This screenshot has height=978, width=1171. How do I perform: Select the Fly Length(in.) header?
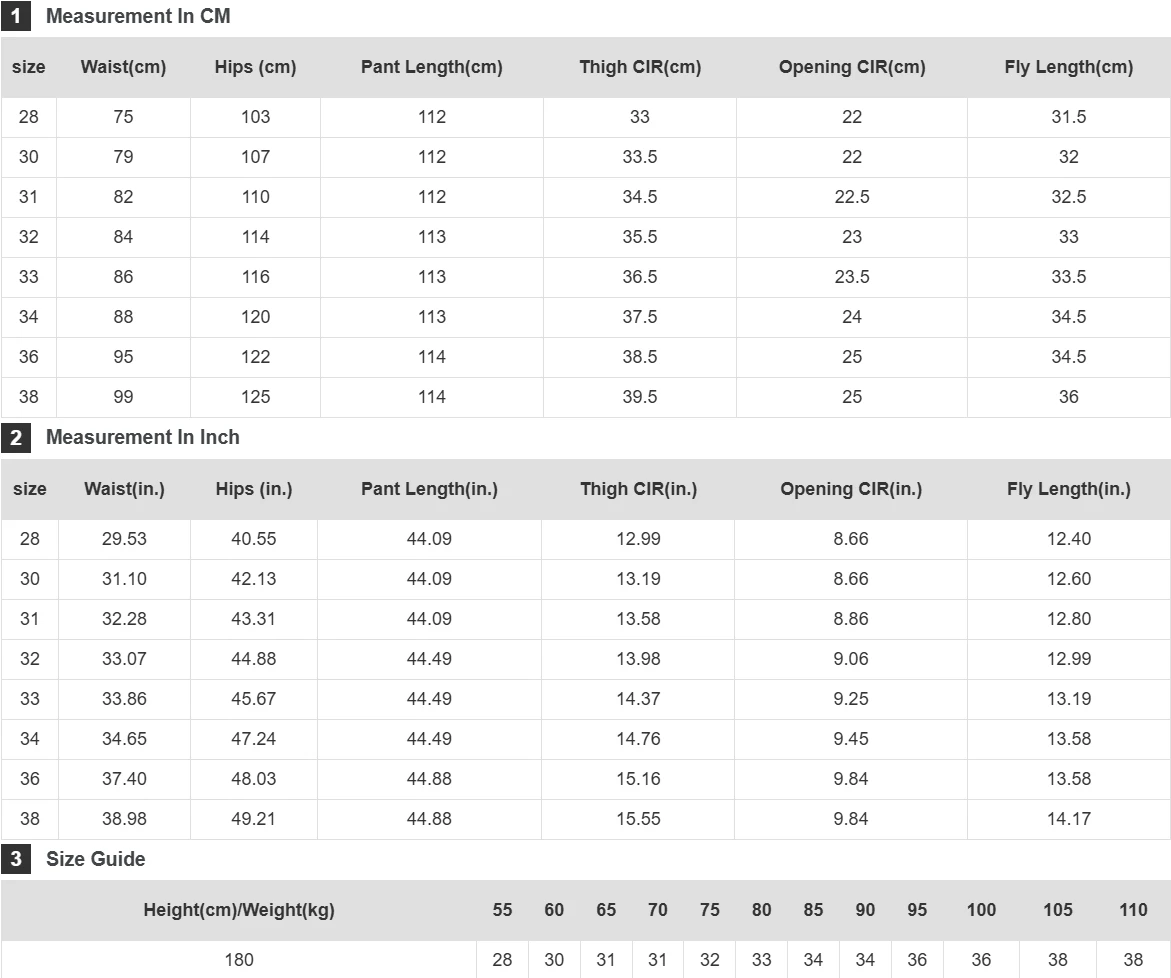tap(1069, 489)
